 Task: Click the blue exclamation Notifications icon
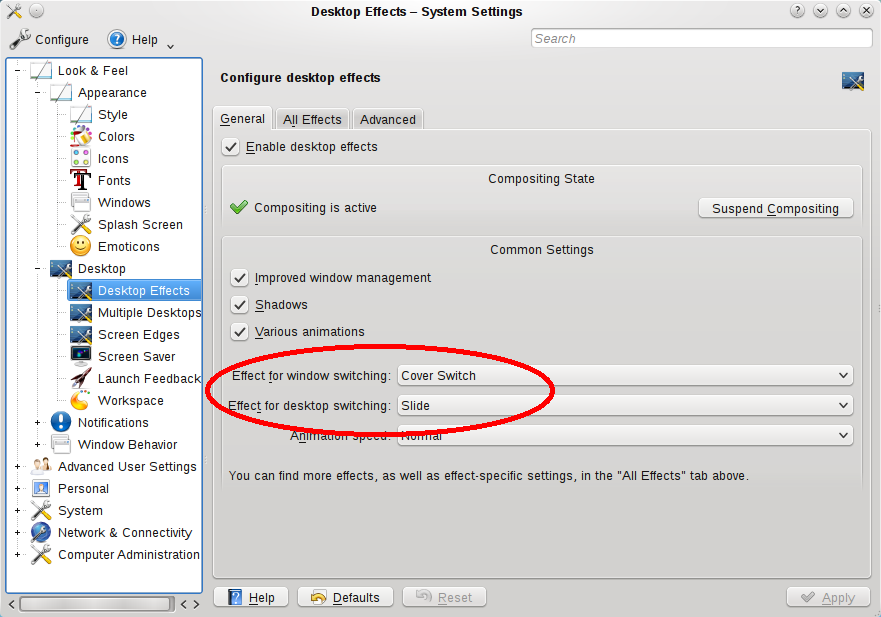coord(61,422)
